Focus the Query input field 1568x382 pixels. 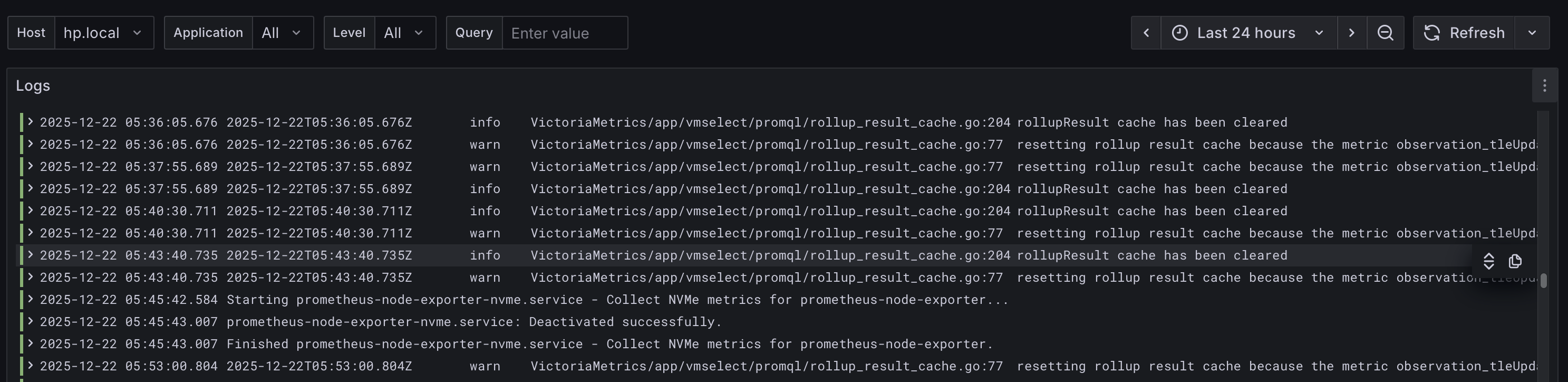(564, 33)
